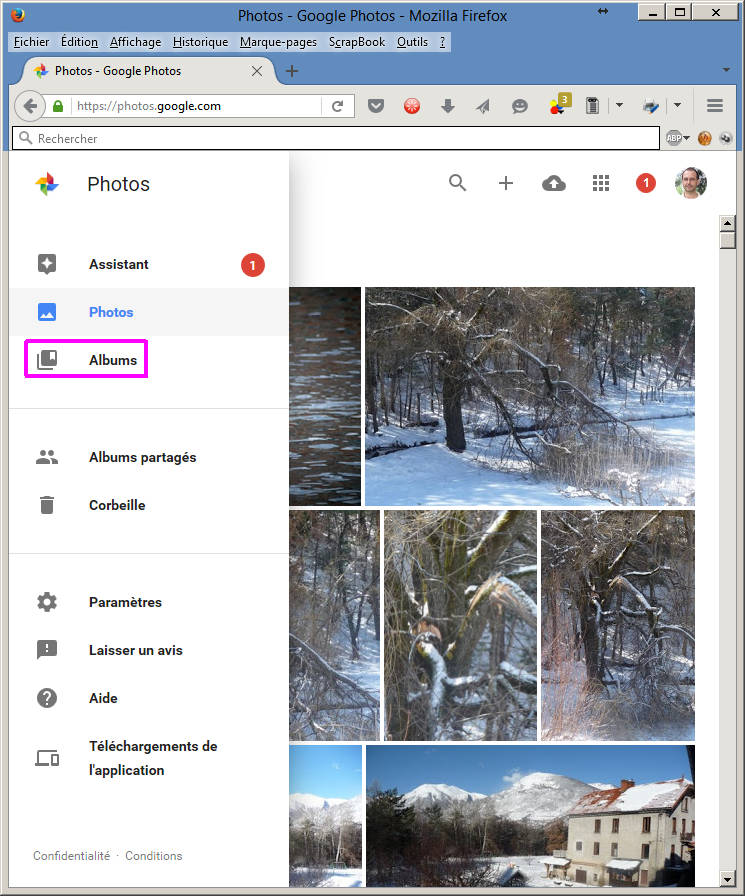Open the Aide help item
Screen dimensions: 745x896
[x=149, y=698]
